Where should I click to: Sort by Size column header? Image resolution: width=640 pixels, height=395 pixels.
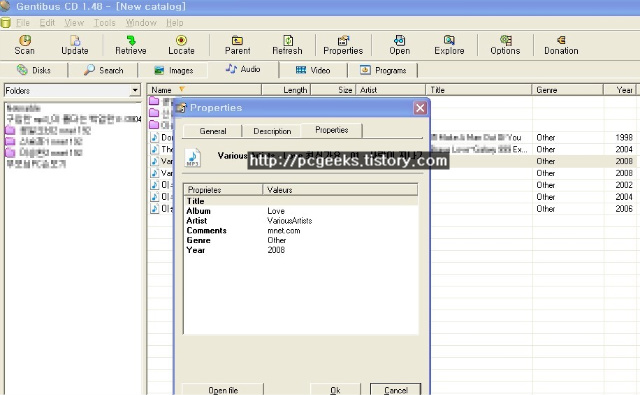(333, 90)
